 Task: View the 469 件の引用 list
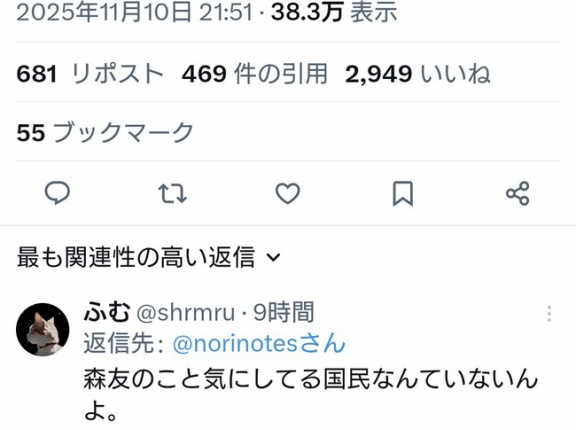(254, 73)
